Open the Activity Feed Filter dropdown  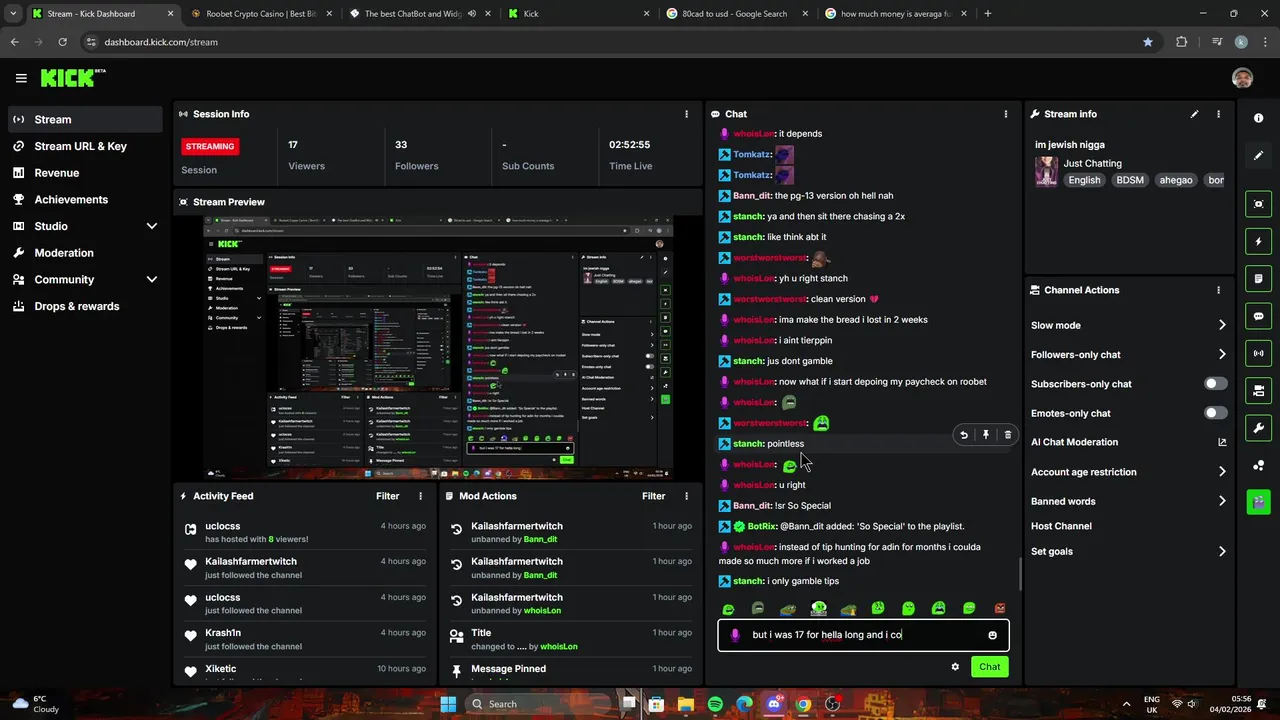(387, 496)
